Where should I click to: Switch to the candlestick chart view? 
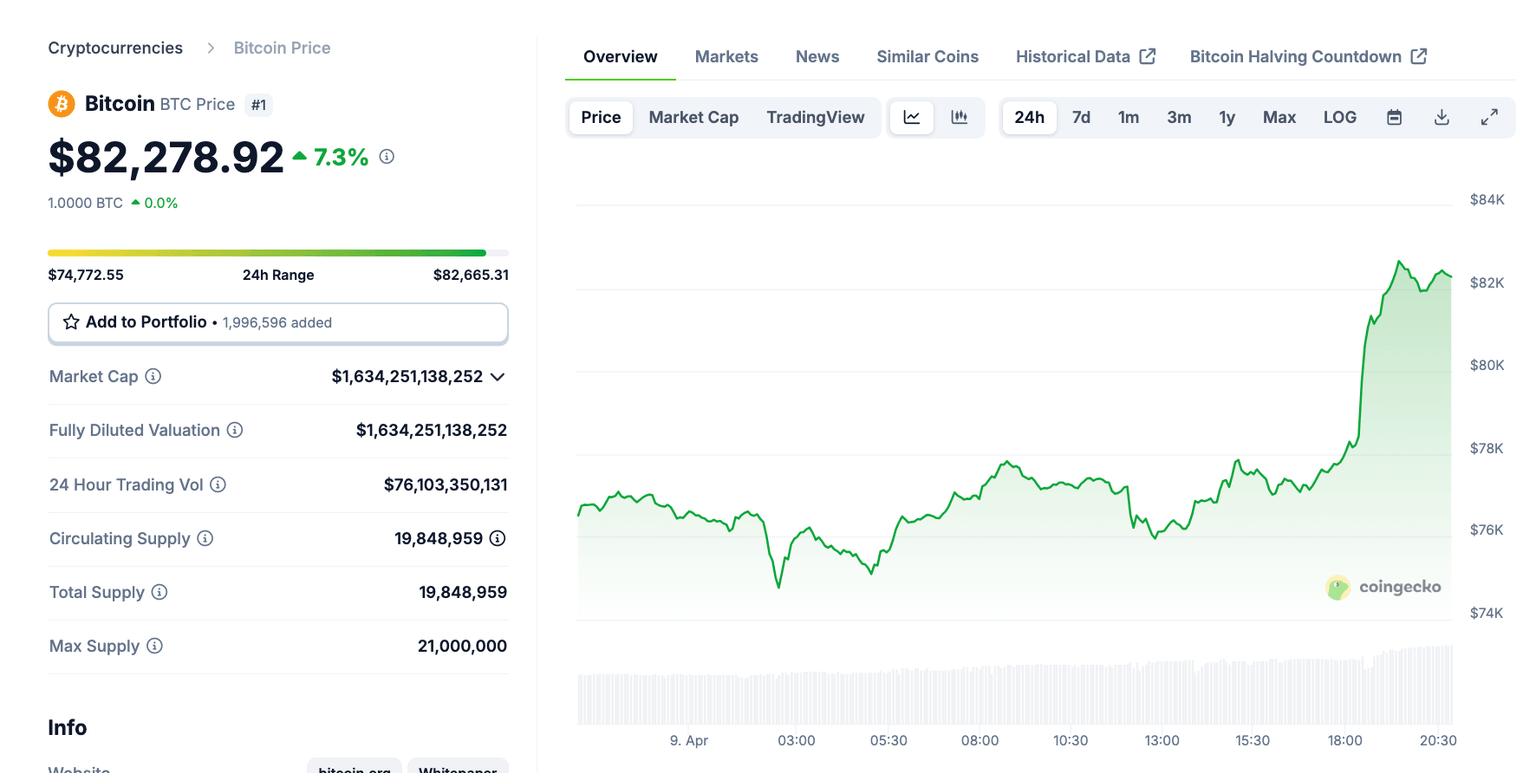click(959, 117)
